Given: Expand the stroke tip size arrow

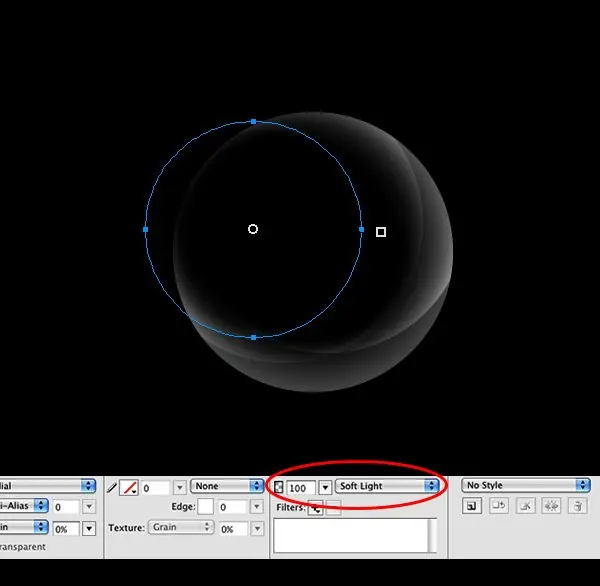Looking at the screenshot, I should click(179, 488).
